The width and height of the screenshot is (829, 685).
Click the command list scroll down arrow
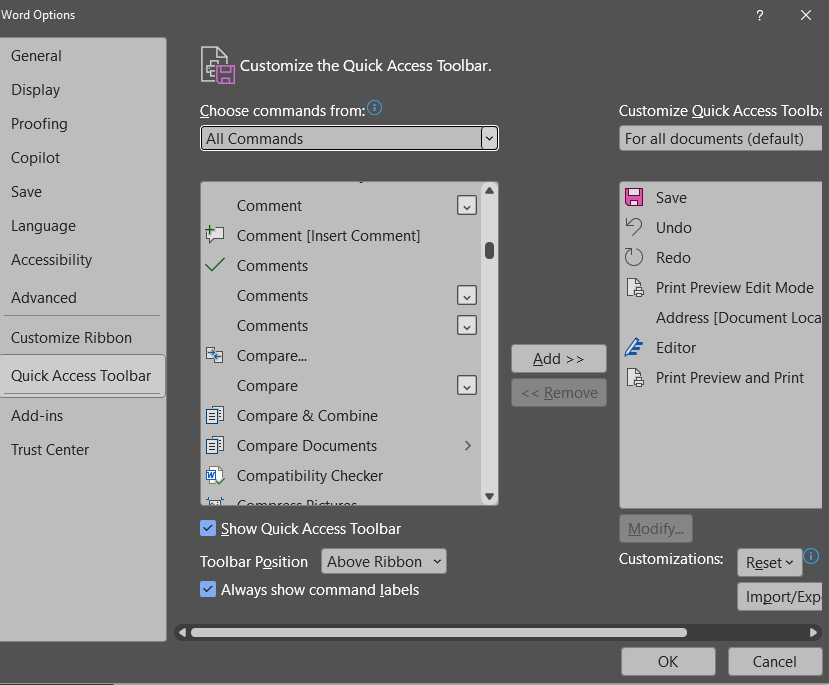point(490,496)
